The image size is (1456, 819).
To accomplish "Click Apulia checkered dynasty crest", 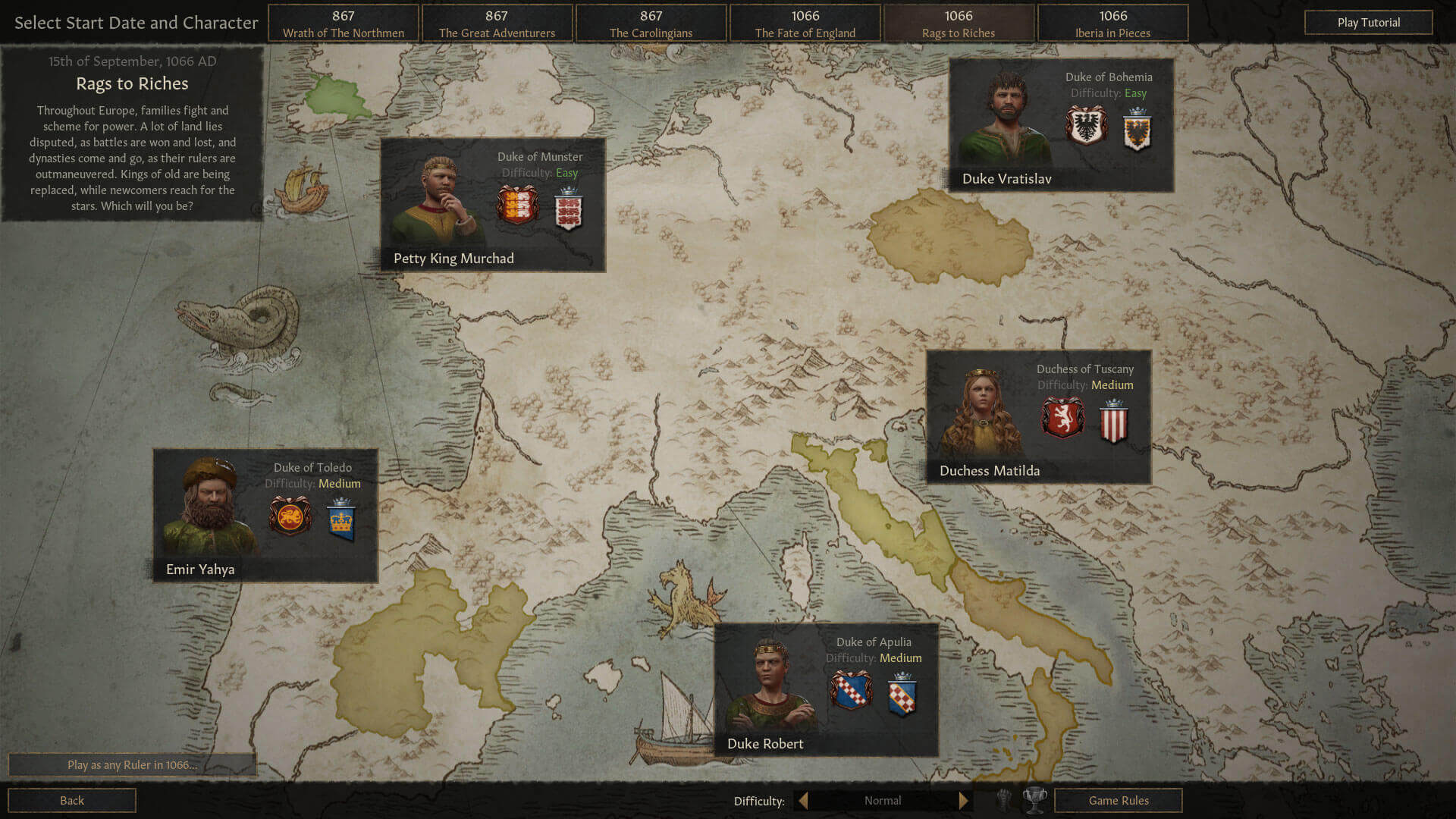I will point(851,690).
